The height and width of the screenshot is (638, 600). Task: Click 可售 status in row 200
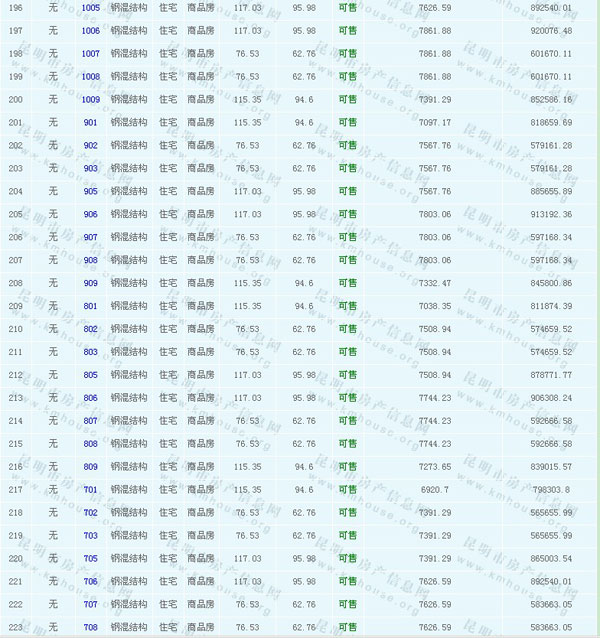pos(347,99)
